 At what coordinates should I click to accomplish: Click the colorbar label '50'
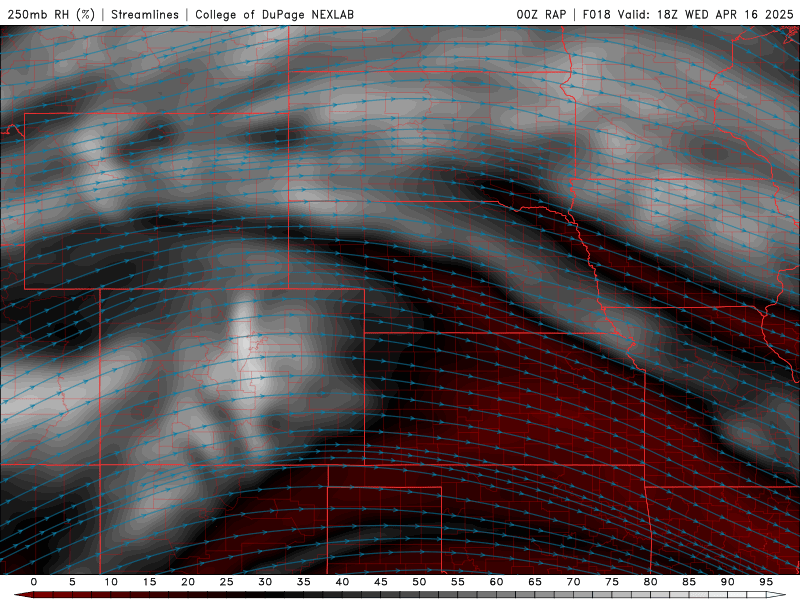click(419, 582)
